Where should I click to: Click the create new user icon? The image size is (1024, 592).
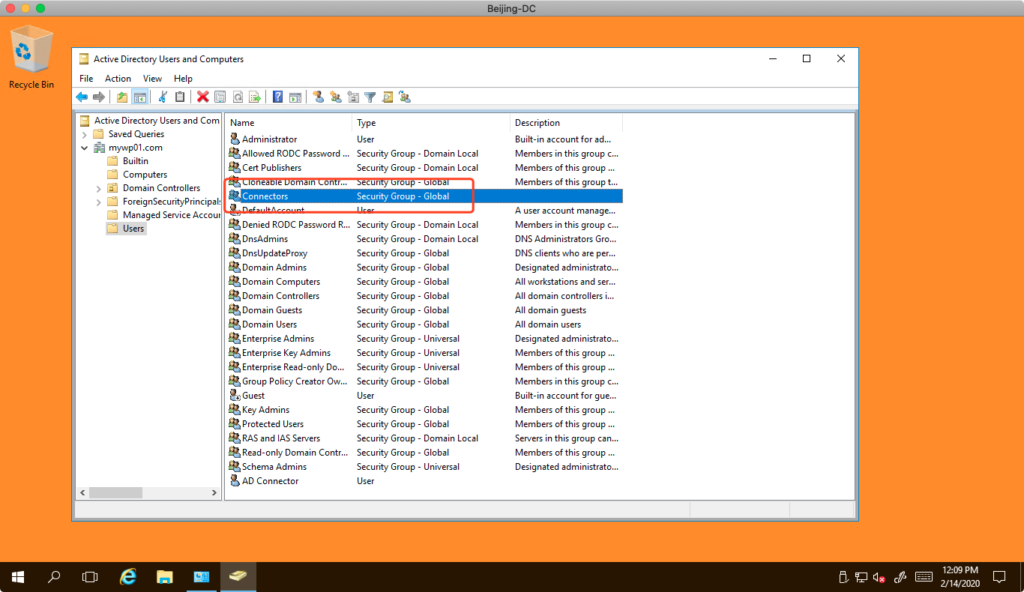click(x=319, y=97)
